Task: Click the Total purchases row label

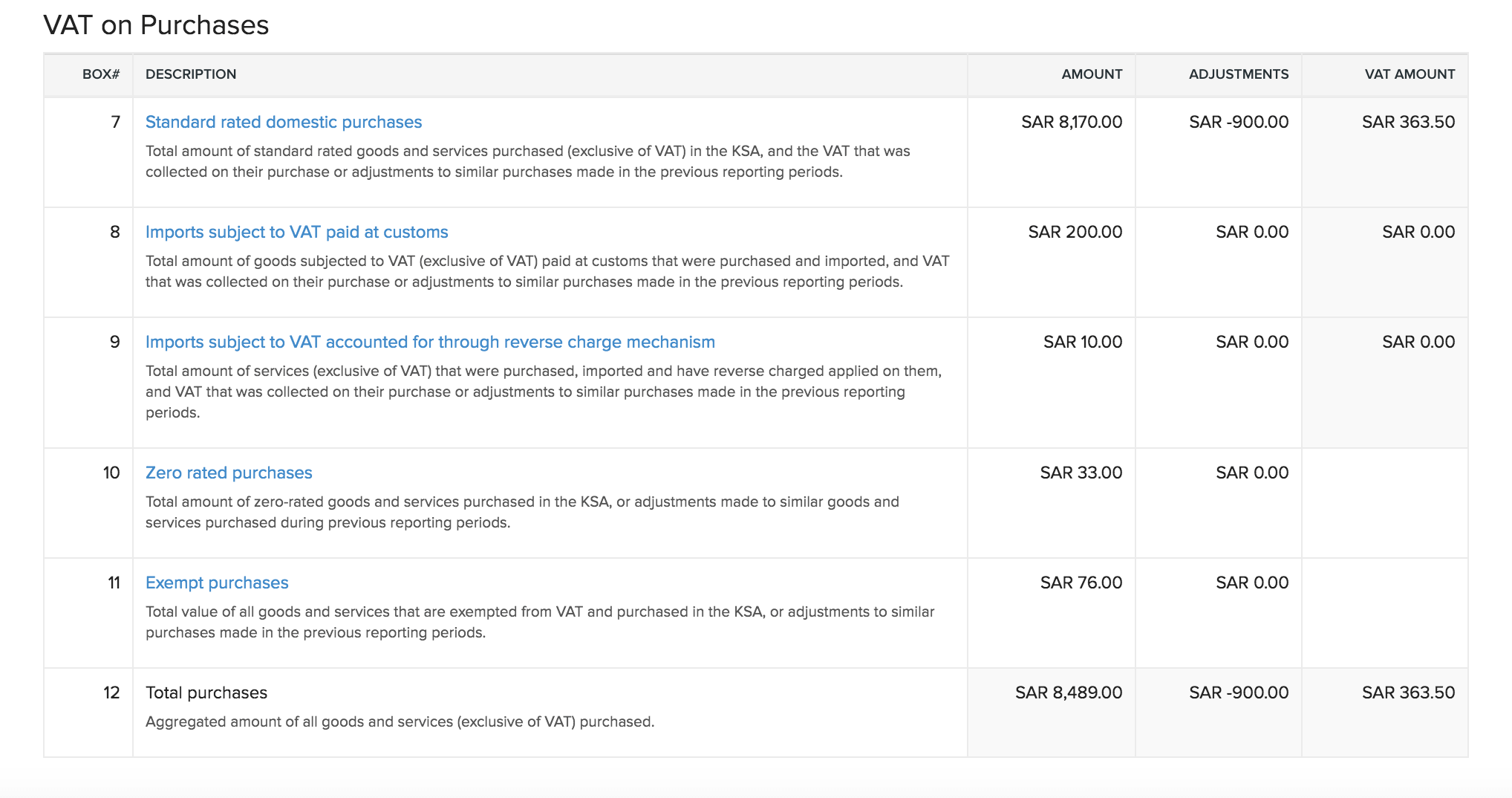Action: point(206,692)
